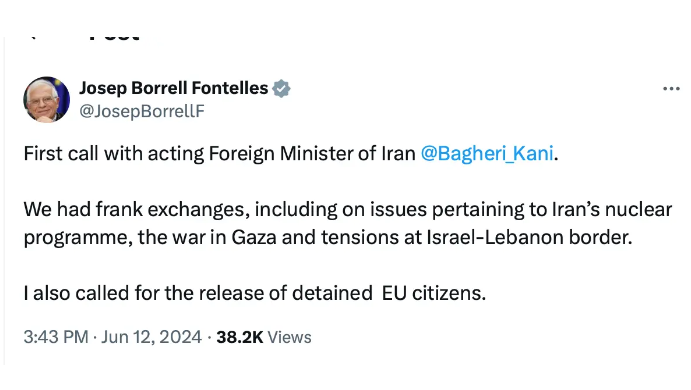Click the words 'Foreign Minister of Iran'
Image resolution: width=691 pixels, height=390 pixels.
[312, 154]
